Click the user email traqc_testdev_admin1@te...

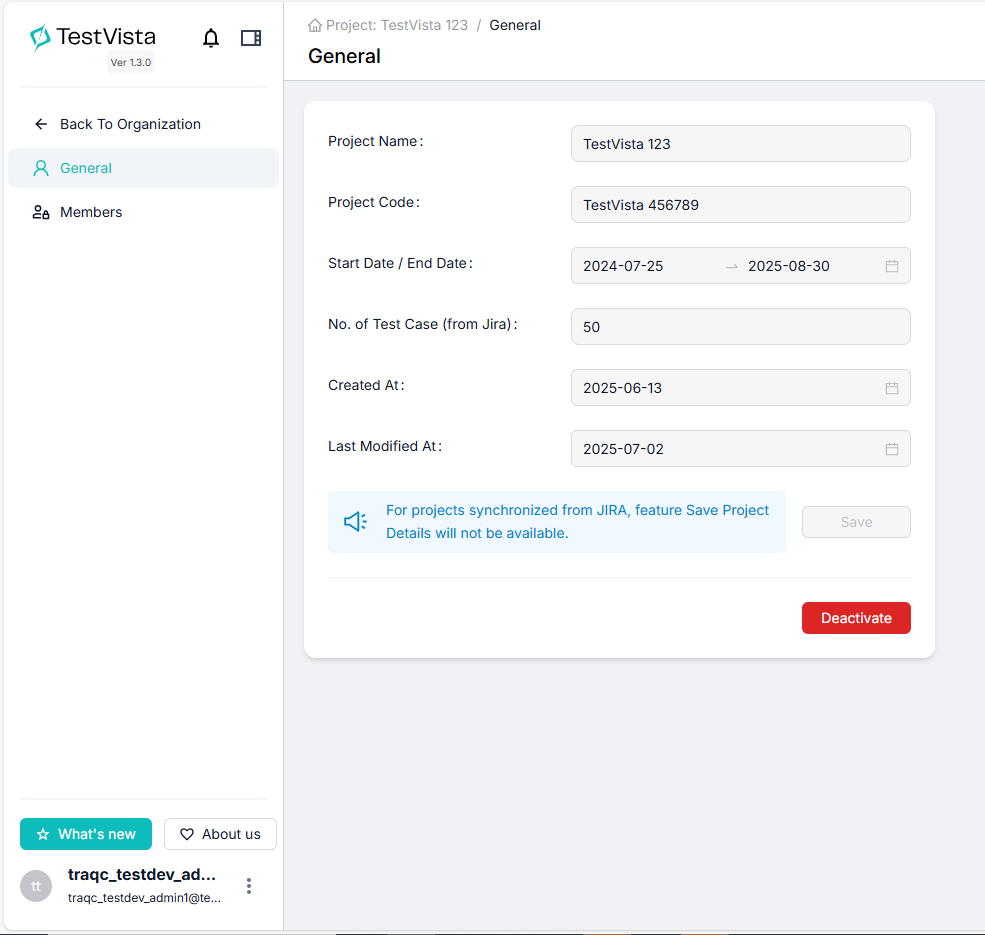[x=144, y=898]
